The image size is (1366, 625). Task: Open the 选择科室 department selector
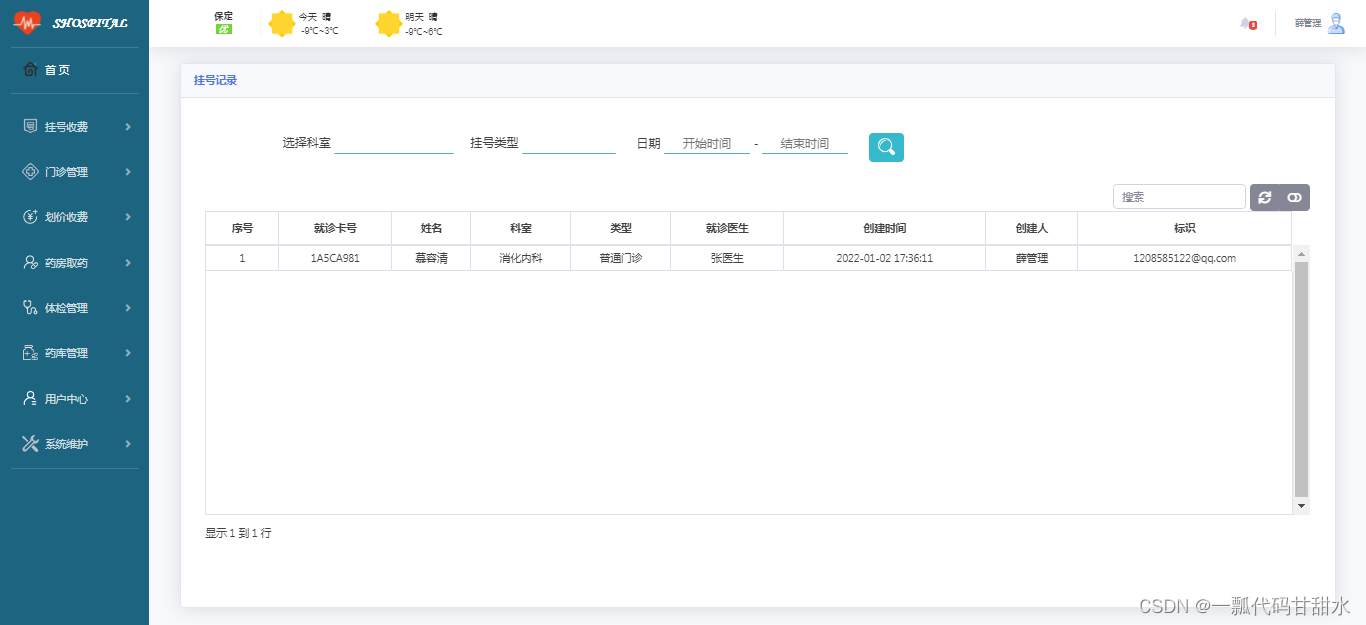tap(394, 142)
